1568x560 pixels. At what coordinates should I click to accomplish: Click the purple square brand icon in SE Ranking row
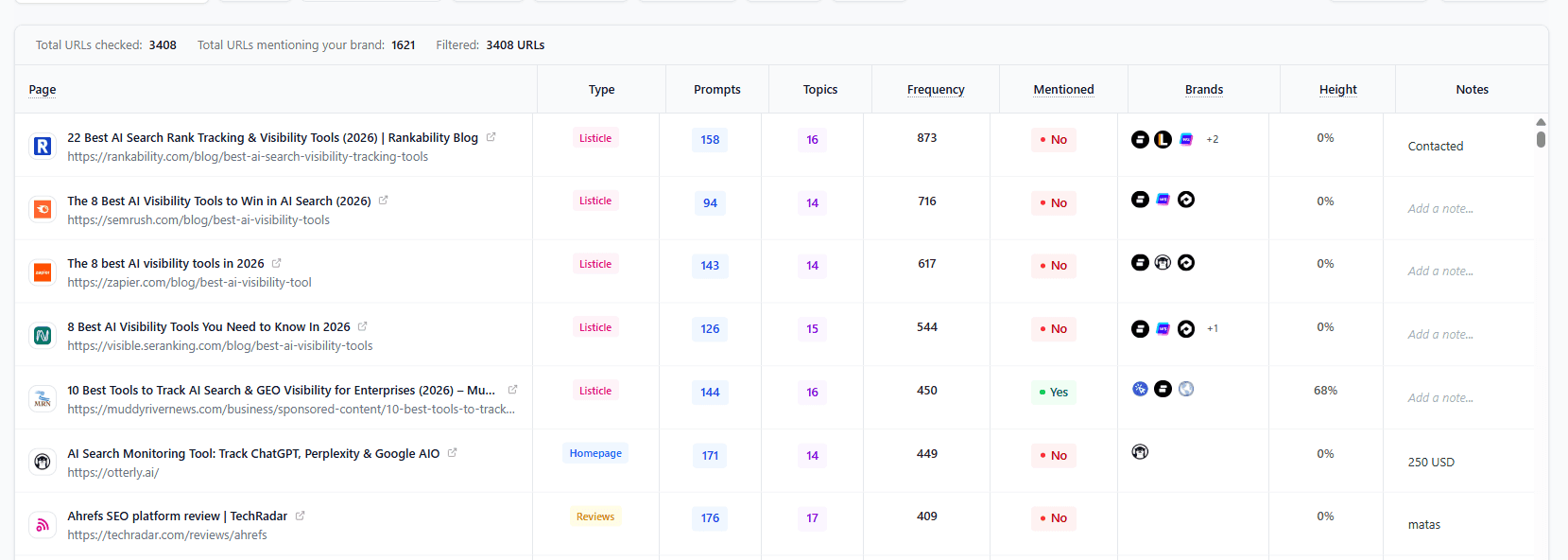pos(1163,328)
